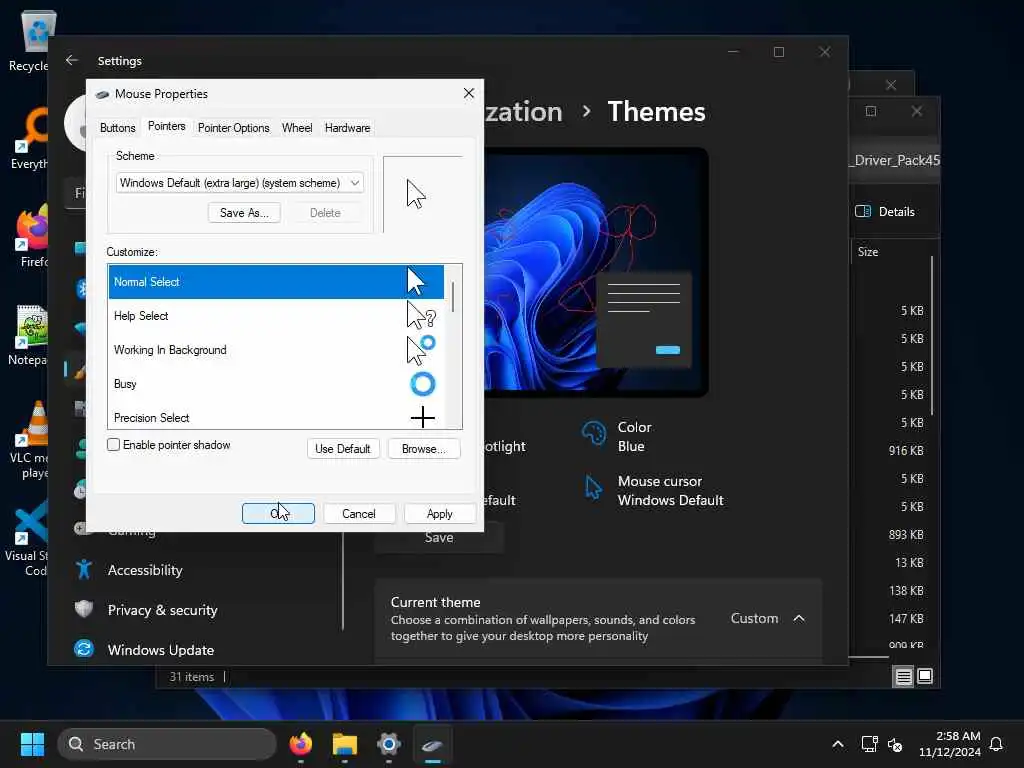Image resolution: width=1024 pixels, height=768 pixels.
Task: Select the Busy pointer row
Action: pos(276,384)
